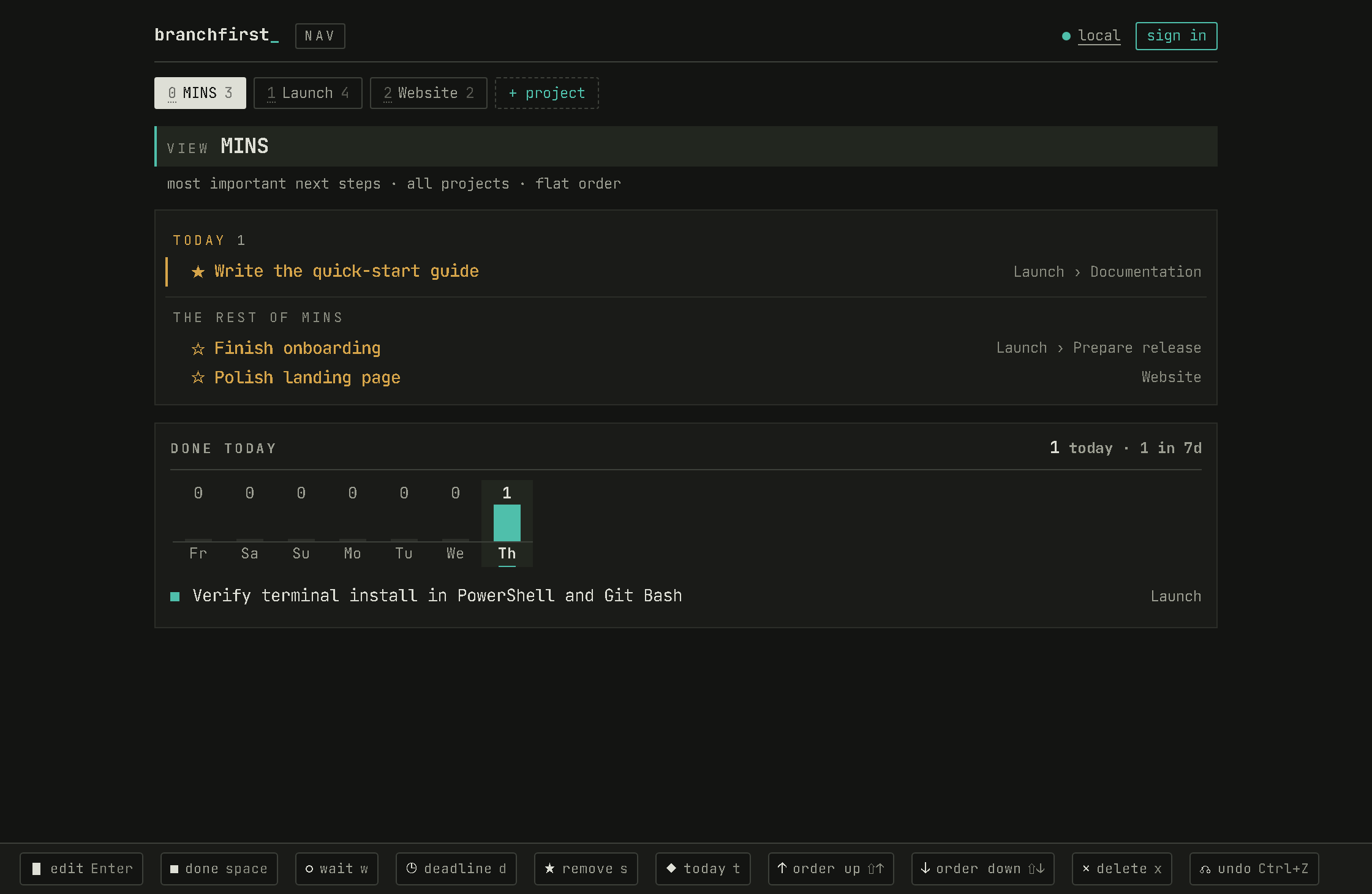Select the Fr day column
Viewport: 1372px width, 894px height.
click(x=198, y=524)
